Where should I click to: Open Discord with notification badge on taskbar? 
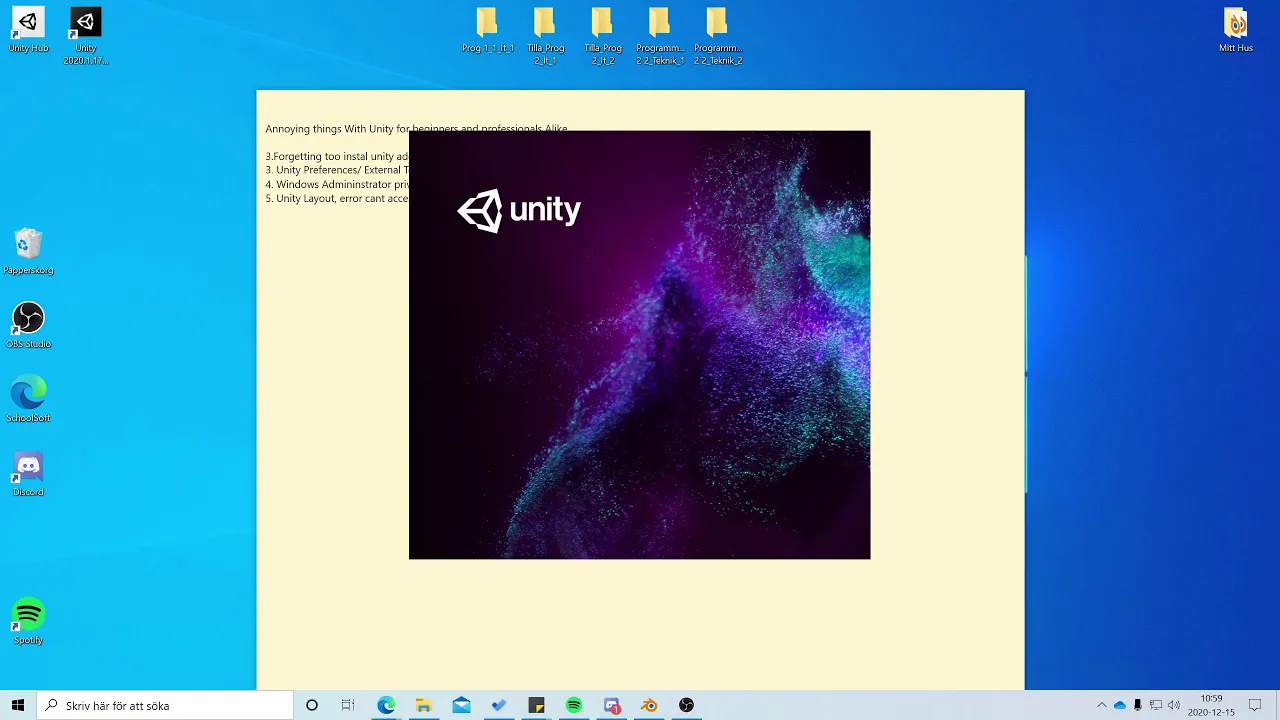coord(612,705)
